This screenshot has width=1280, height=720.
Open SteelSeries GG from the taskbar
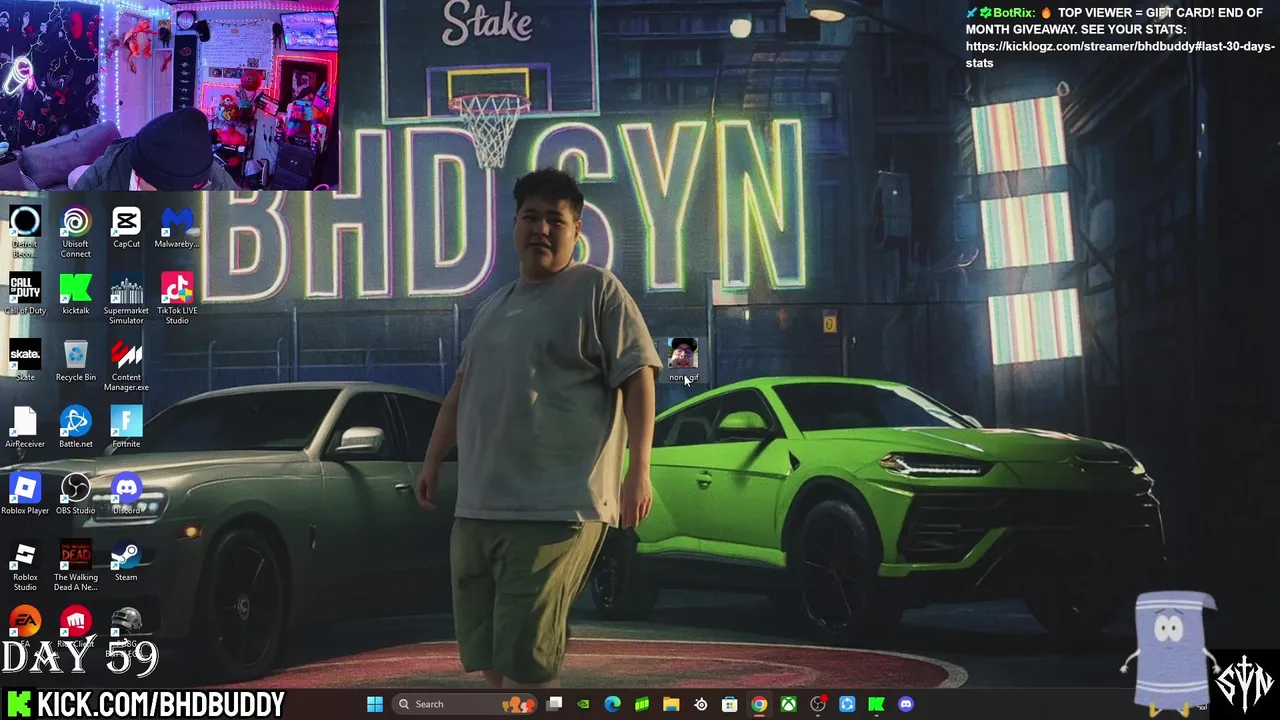[x=701, y=704]
